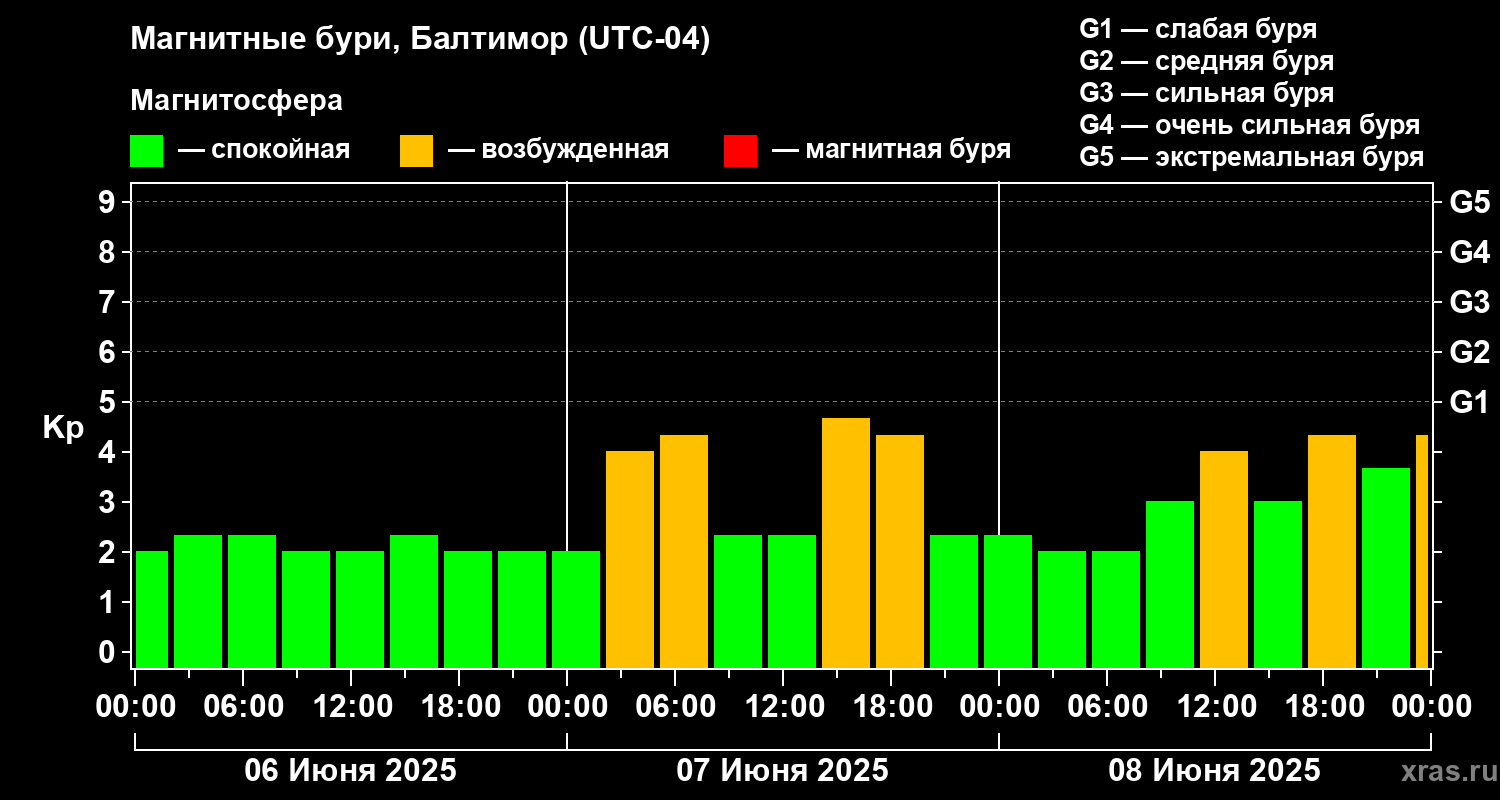Click the 'G2' label on right axis
The image size is (1500, 800).
point(1469,352)
